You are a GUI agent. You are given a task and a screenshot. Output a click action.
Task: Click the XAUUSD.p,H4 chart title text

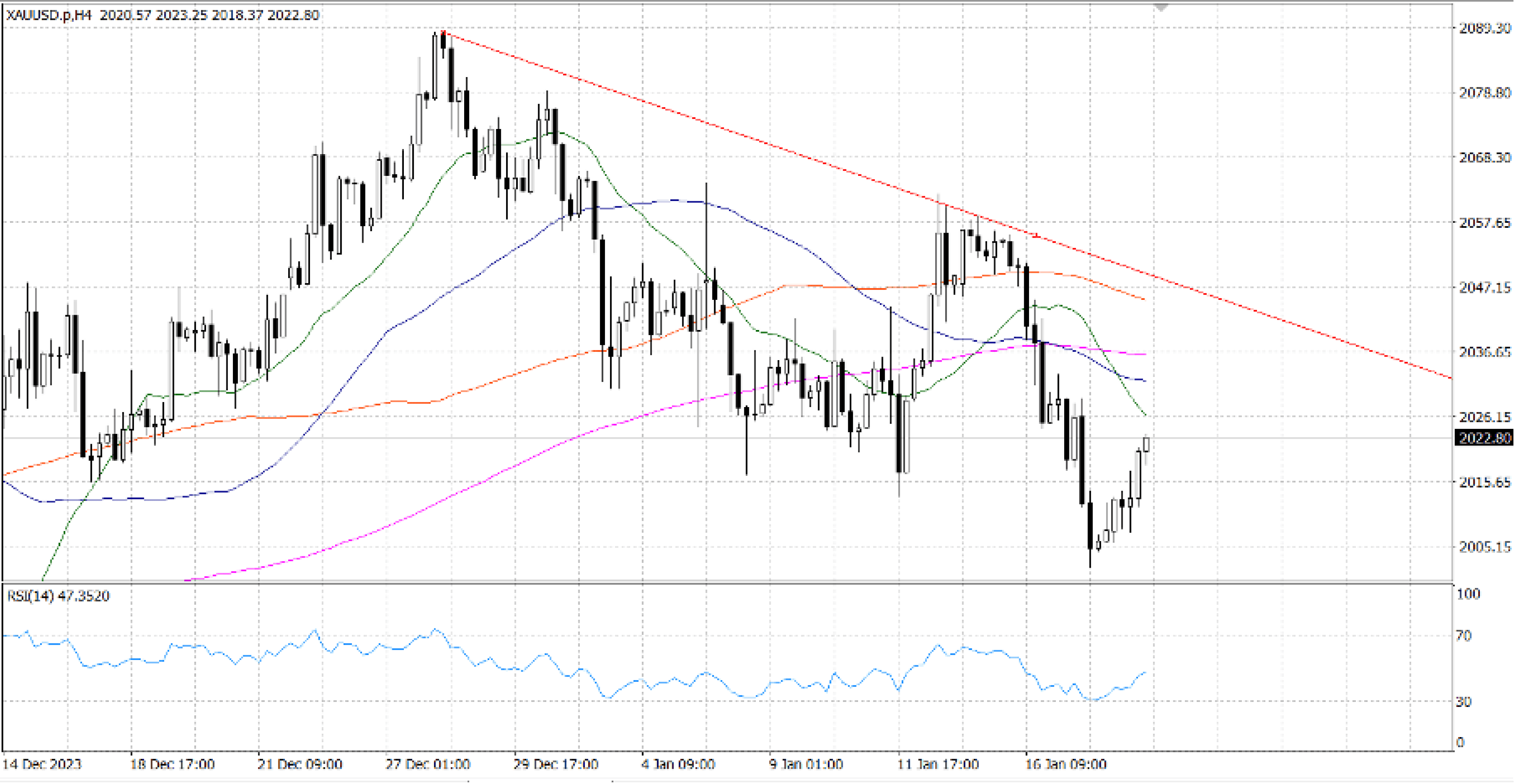(x=49, y=15)
